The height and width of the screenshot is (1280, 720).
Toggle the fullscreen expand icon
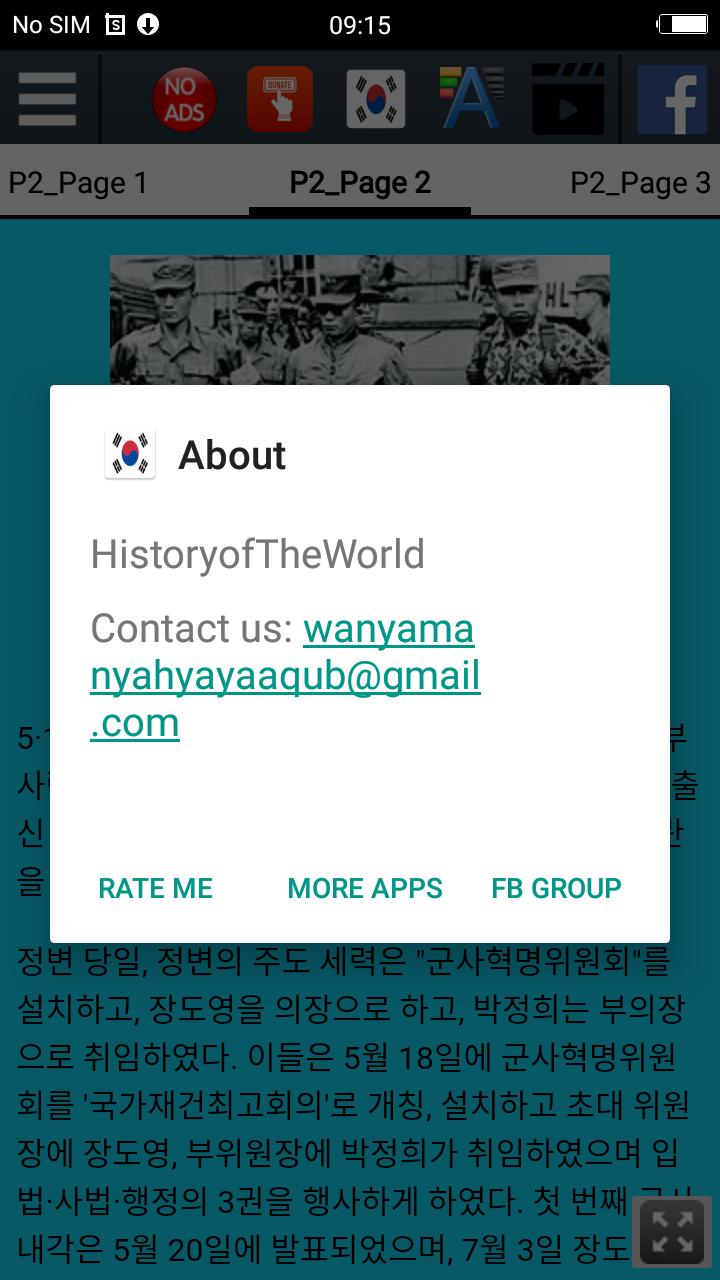pyautogui.click(x=672, y=1232)
